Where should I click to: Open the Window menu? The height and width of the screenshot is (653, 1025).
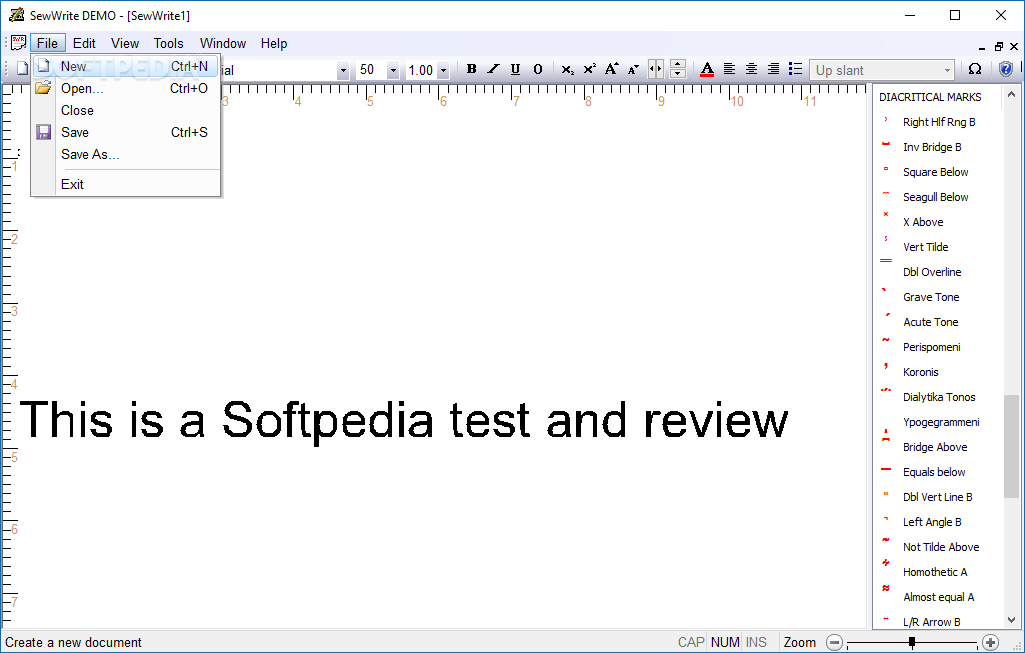223,43
